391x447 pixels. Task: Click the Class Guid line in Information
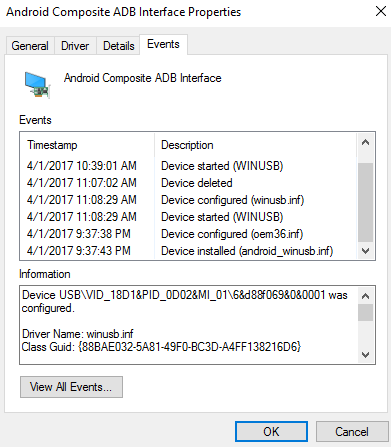[x=161, y=347]
